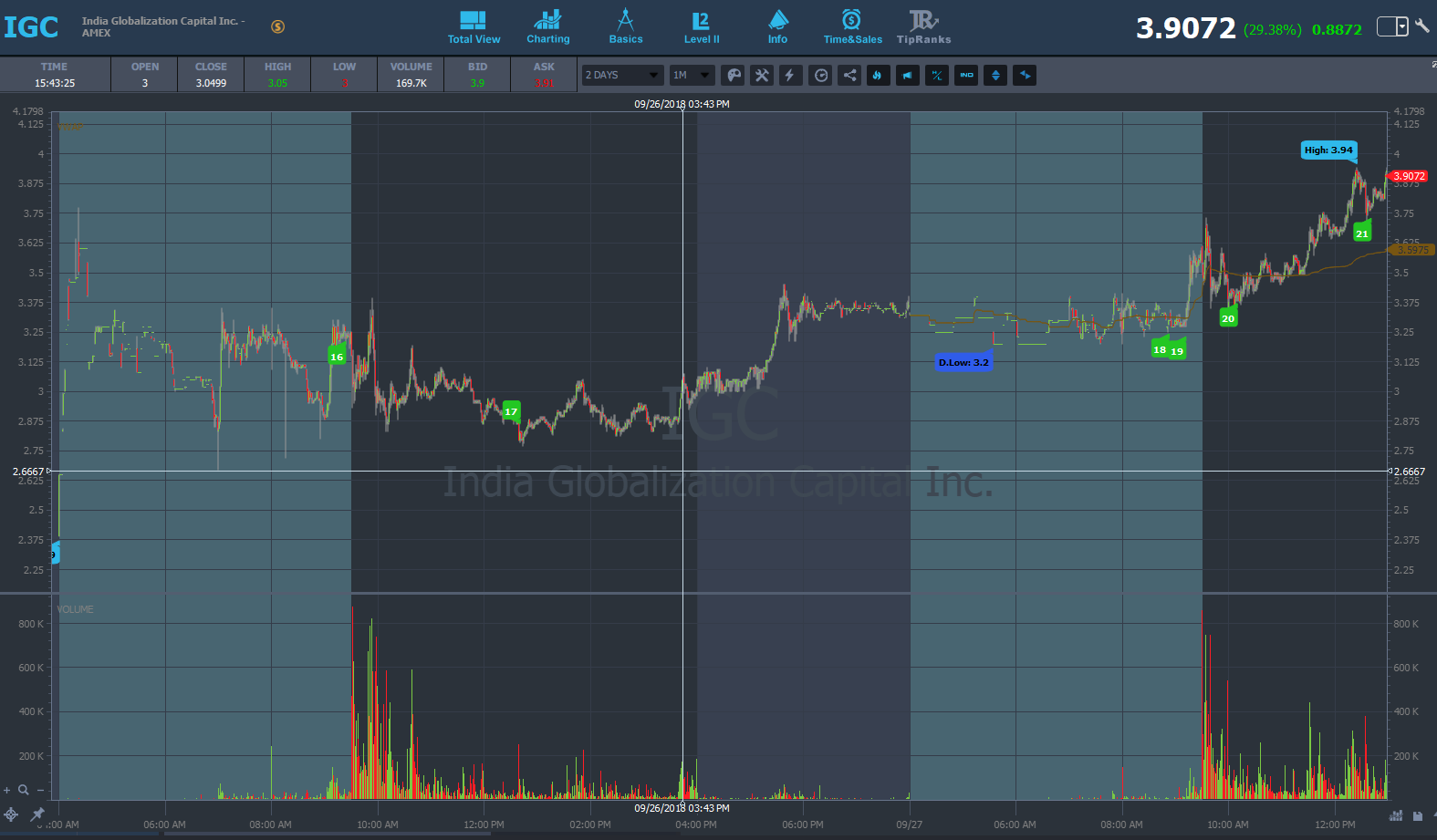Screen dimensions: 1437x840
Task: Click the IGC ticker symbol
Action: (31, 27)
